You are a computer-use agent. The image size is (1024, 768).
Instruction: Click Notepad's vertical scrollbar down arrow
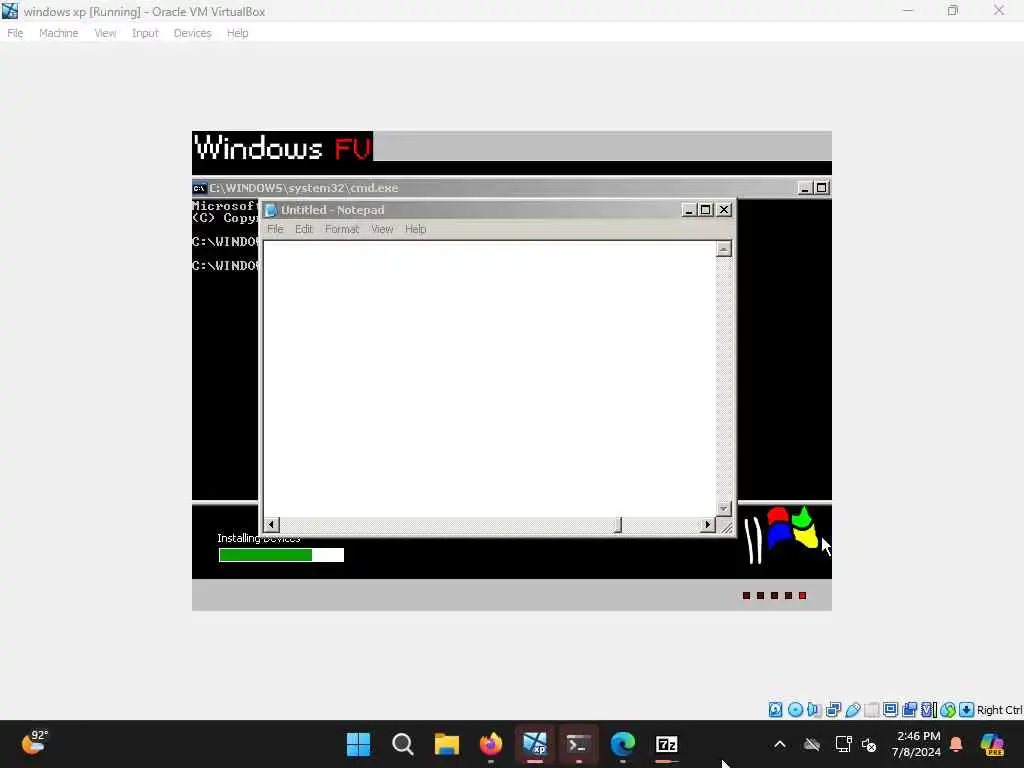pos(724,509)
